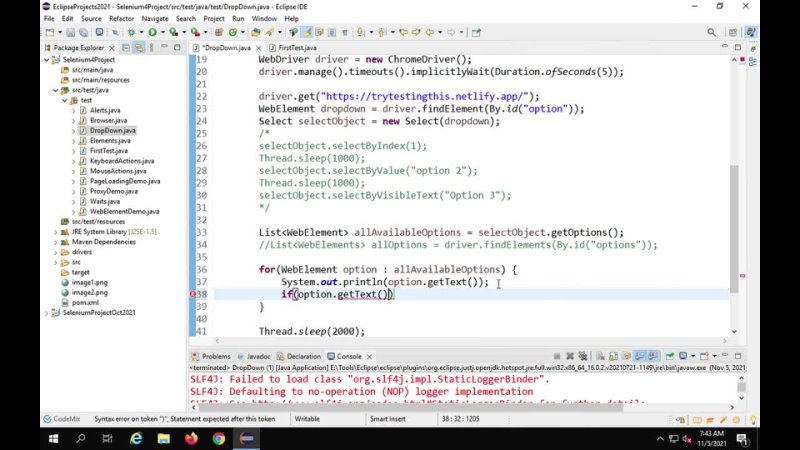Viewport: 800px width, 450px height.
Task: Expand the SeleniumProjectOct2021 project
Action: tap(47, 313)
